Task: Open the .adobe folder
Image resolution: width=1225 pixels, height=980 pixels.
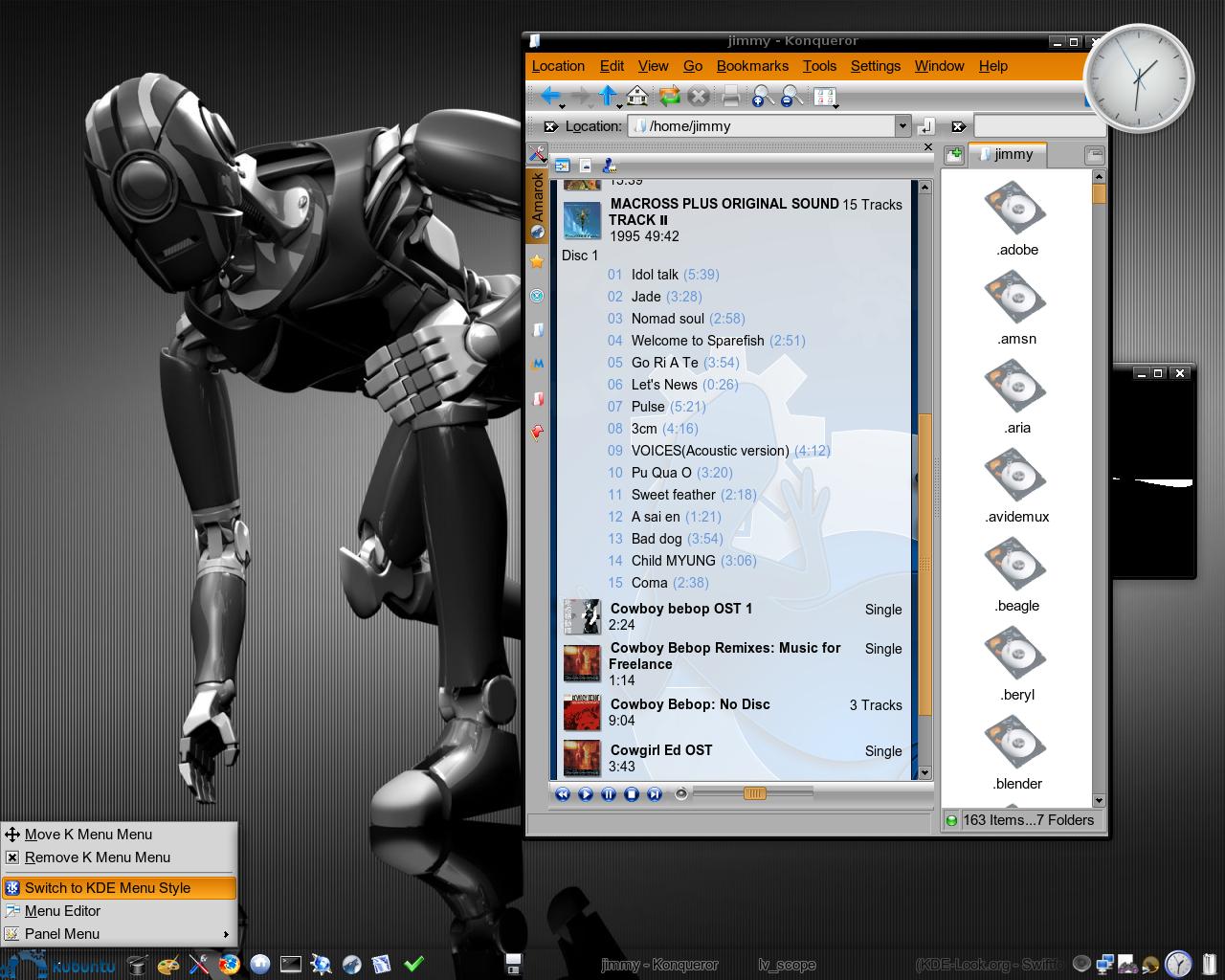Action: (1016, 219)
